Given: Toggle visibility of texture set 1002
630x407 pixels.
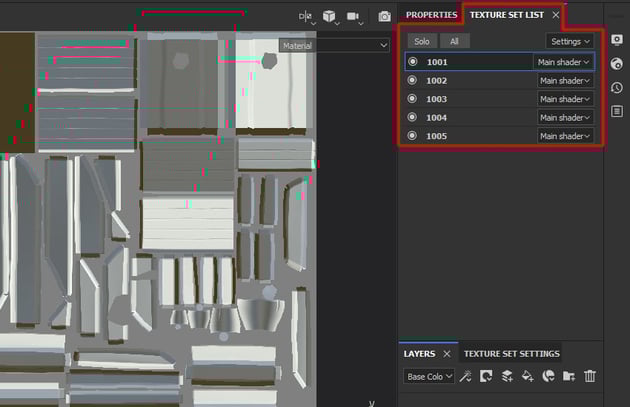Looking at the screenshot, I should click(x=412, y=80).
